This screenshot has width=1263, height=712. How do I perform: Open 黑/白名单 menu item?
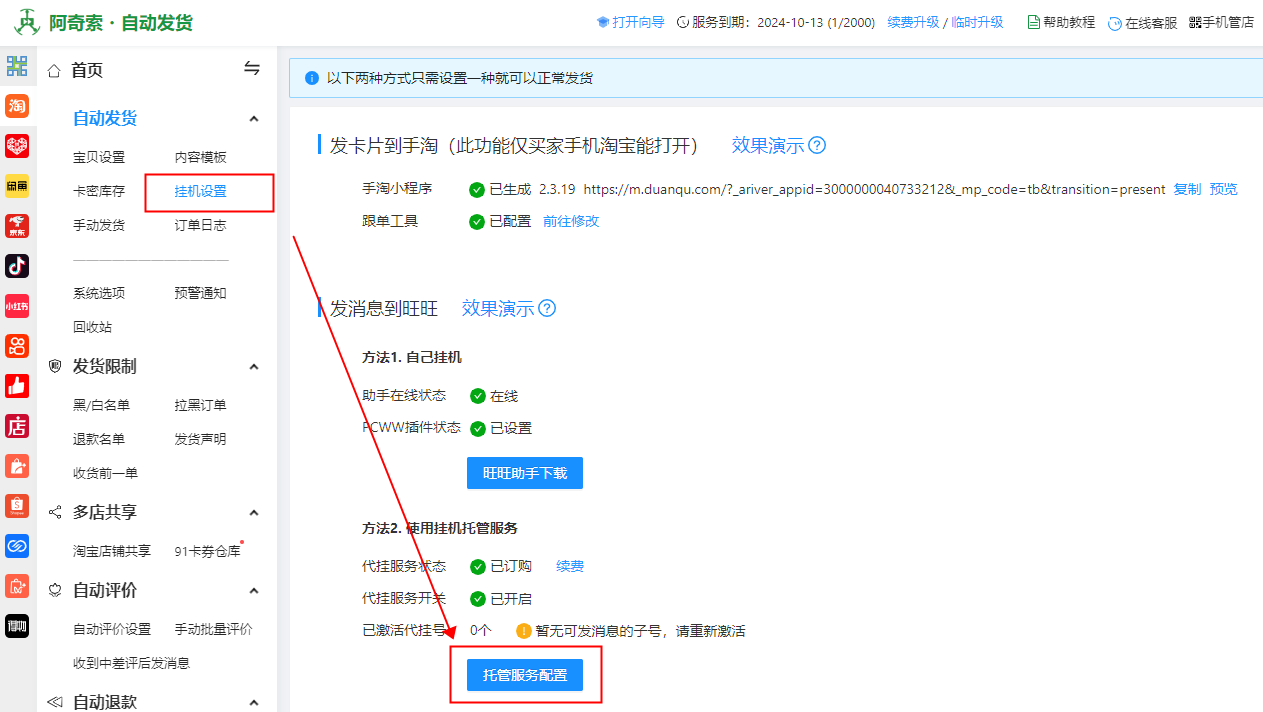coord(101,405)
